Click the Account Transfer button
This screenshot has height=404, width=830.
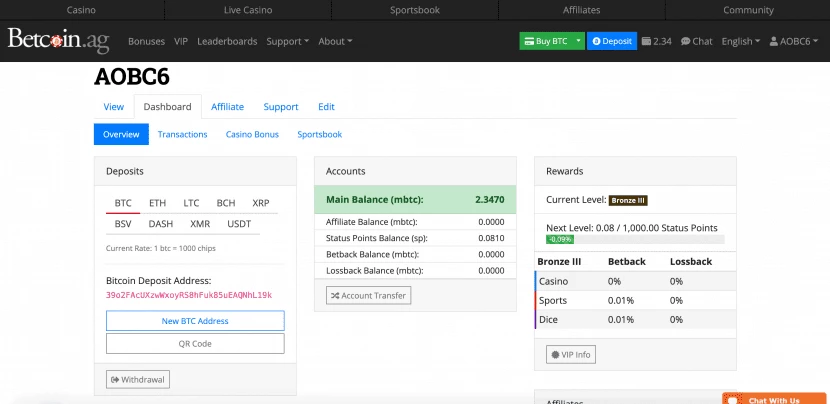[x=368, y=295]
